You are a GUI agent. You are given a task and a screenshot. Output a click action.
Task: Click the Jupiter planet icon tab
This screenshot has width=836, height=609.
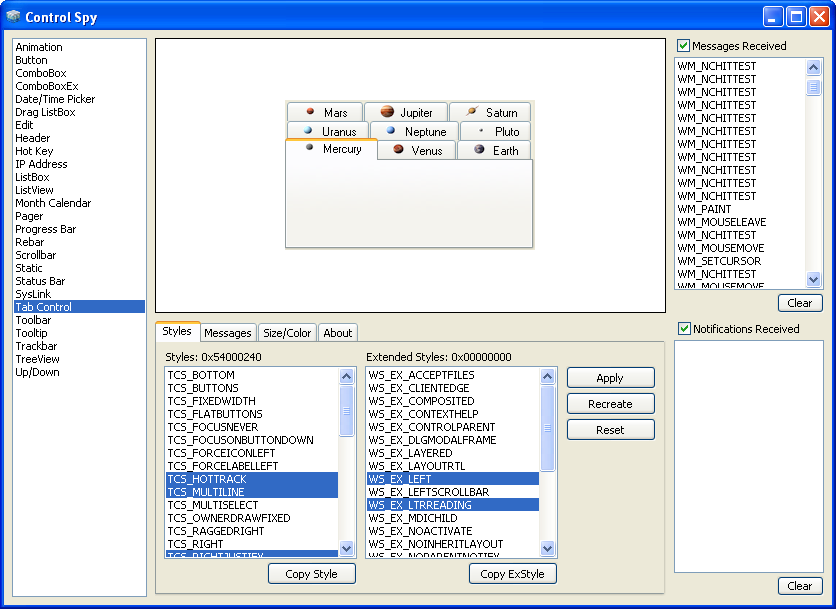(x=406, y=113)
